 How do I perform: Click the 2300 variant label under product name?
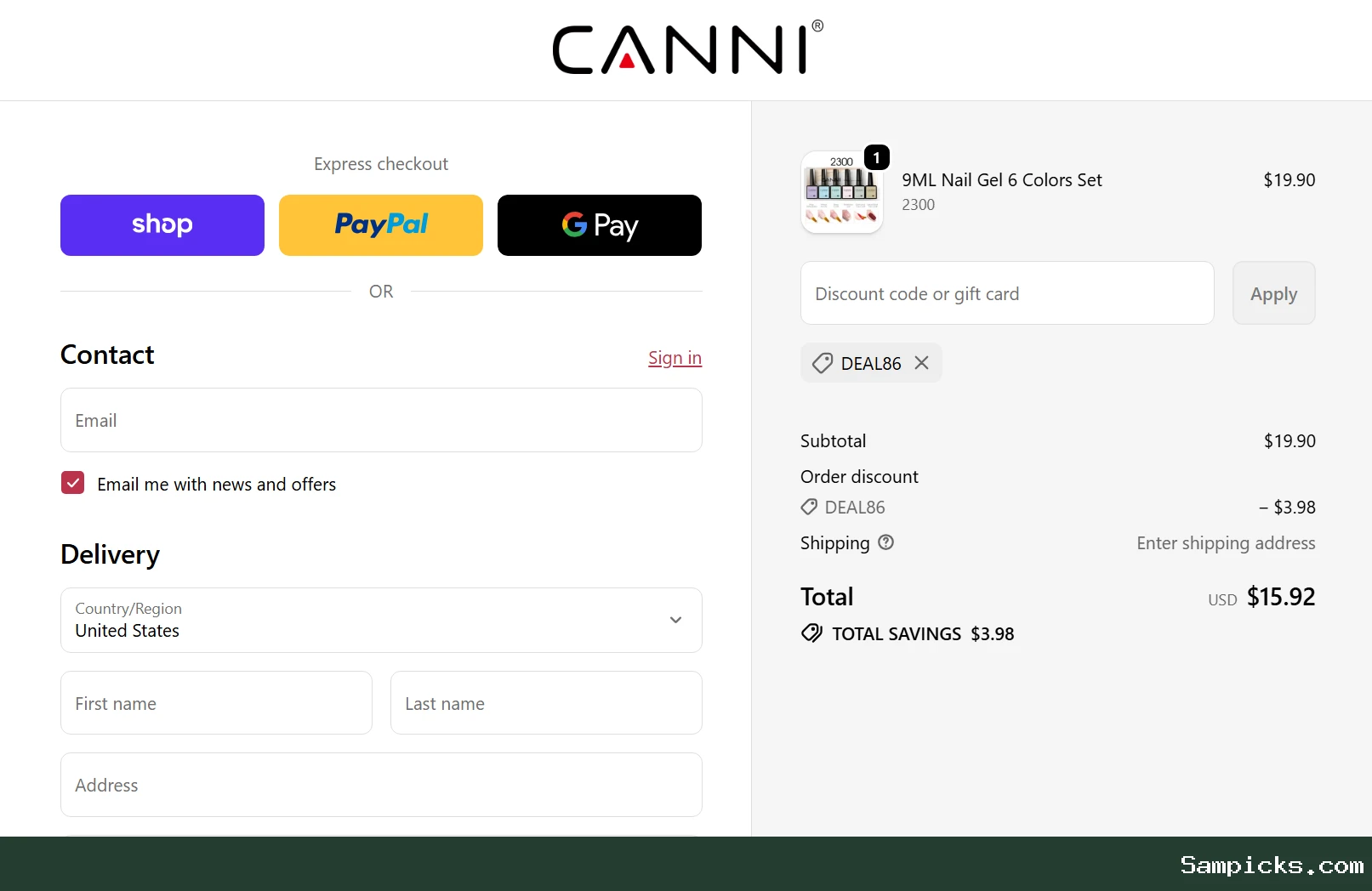pos(918,205)
